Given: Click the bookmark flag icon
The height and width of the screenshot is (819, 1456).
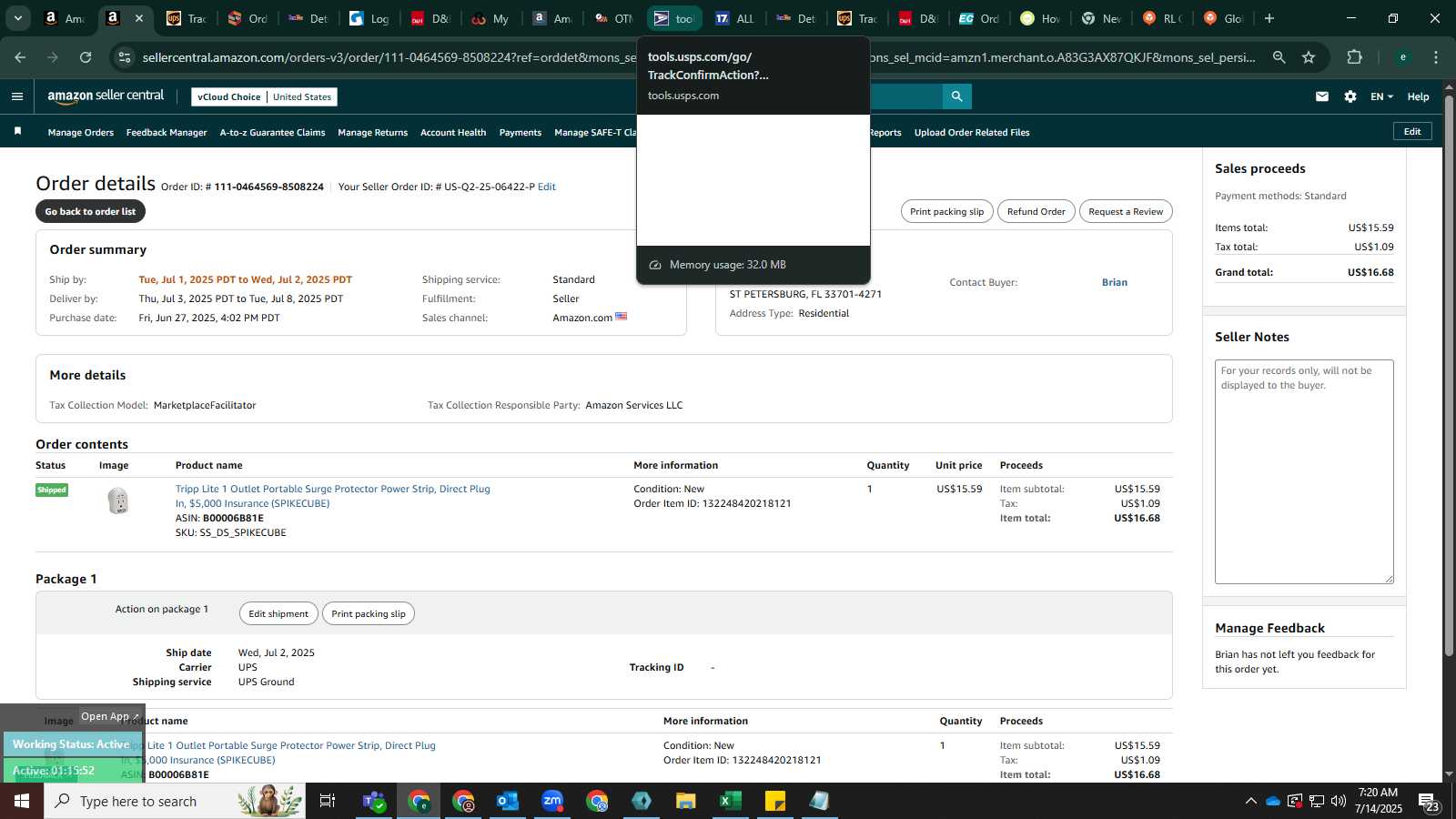Looking at the screenshot, I should (17, 132).
